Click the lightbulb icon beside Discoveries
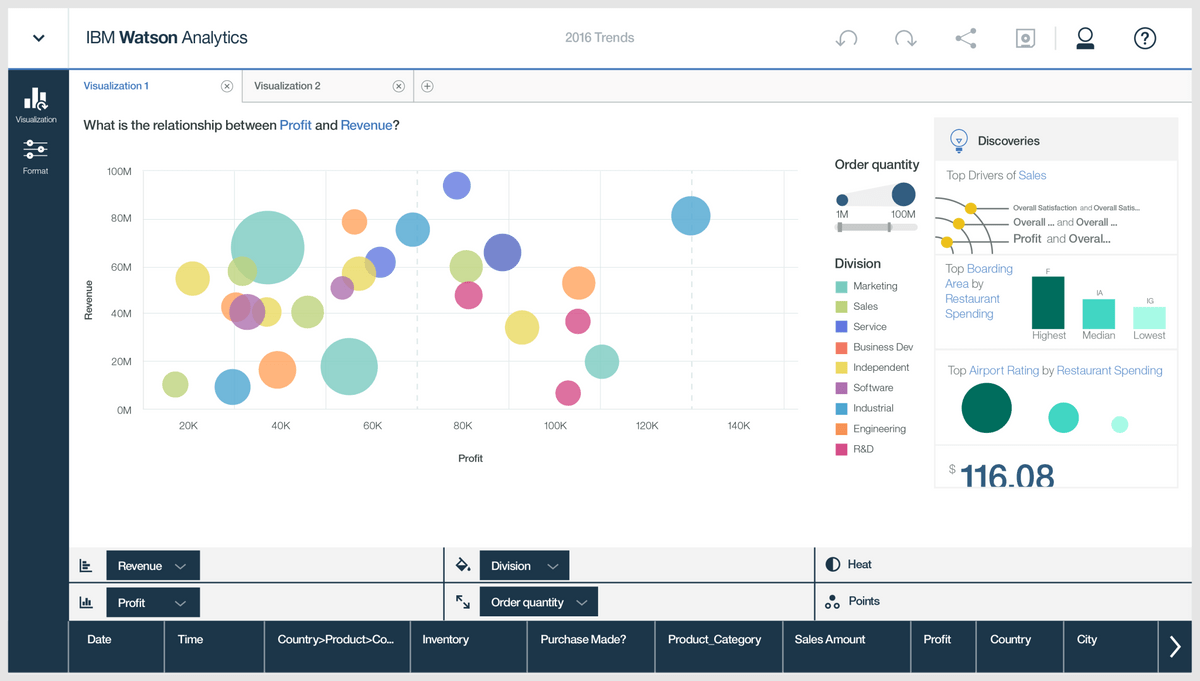This screenshot has height=681, width=1200. tap(958, 140)
